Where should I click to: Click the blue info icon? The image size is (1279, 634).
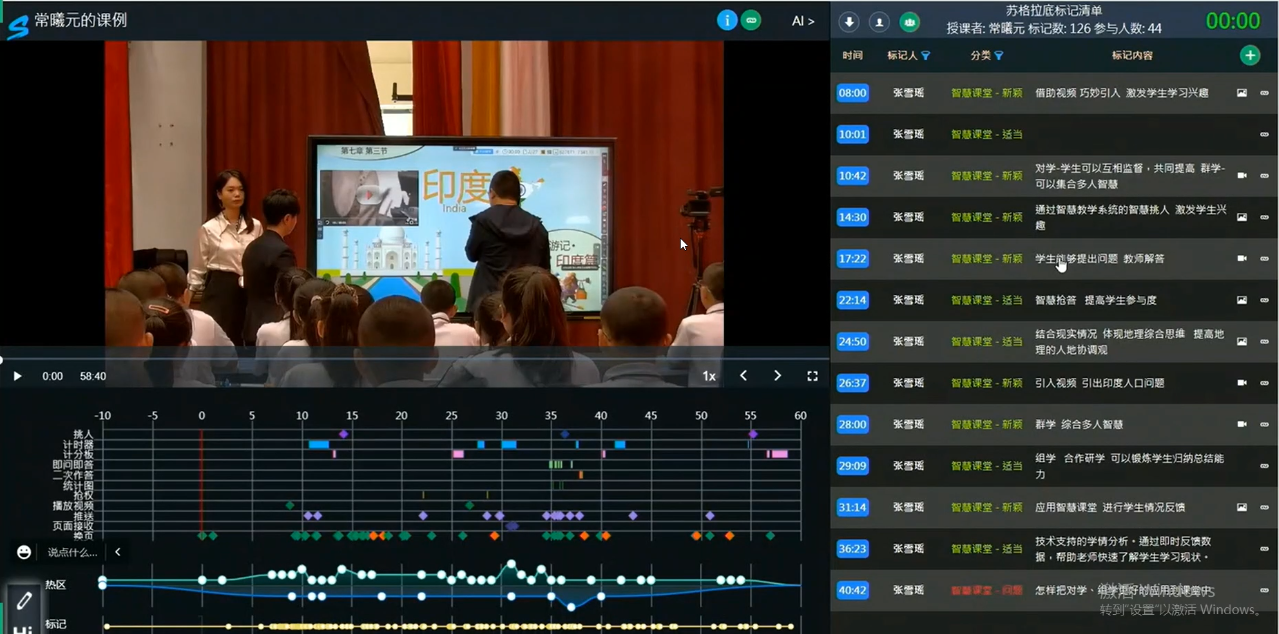coord(727,20)
